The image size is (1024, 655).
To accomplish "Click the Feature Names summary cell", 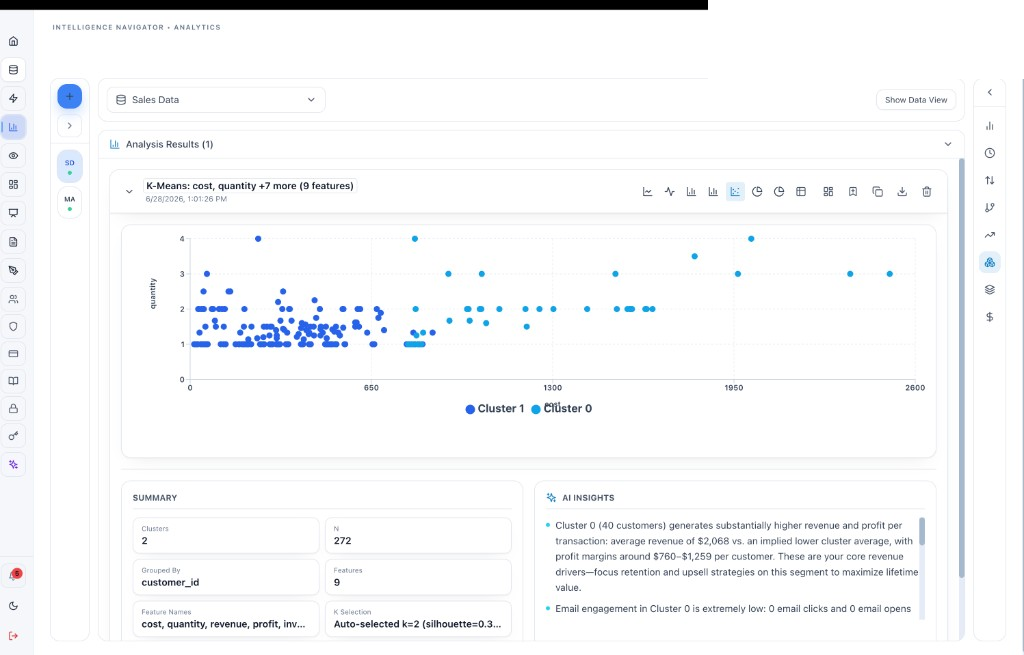I will point(226,619).
